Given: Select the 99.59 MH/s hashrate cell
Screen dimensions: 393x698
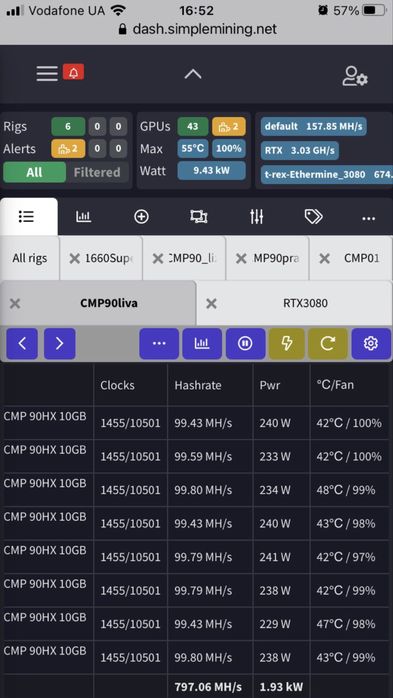Looking at the screenshot, I should coord(203,457).
